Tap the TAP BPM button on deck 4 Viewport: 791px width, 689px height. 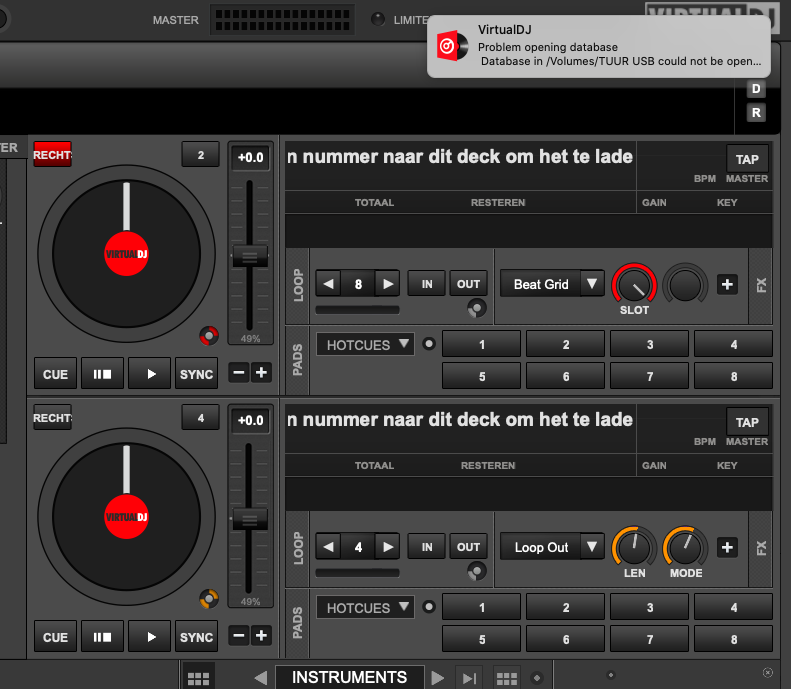pyautogui.click(x=747, y=422)
